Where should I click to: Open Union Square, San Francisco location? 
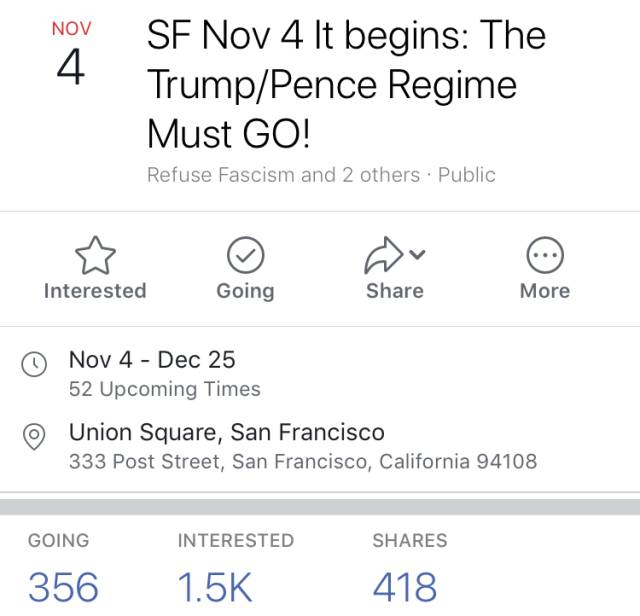(x=226, y=433)
